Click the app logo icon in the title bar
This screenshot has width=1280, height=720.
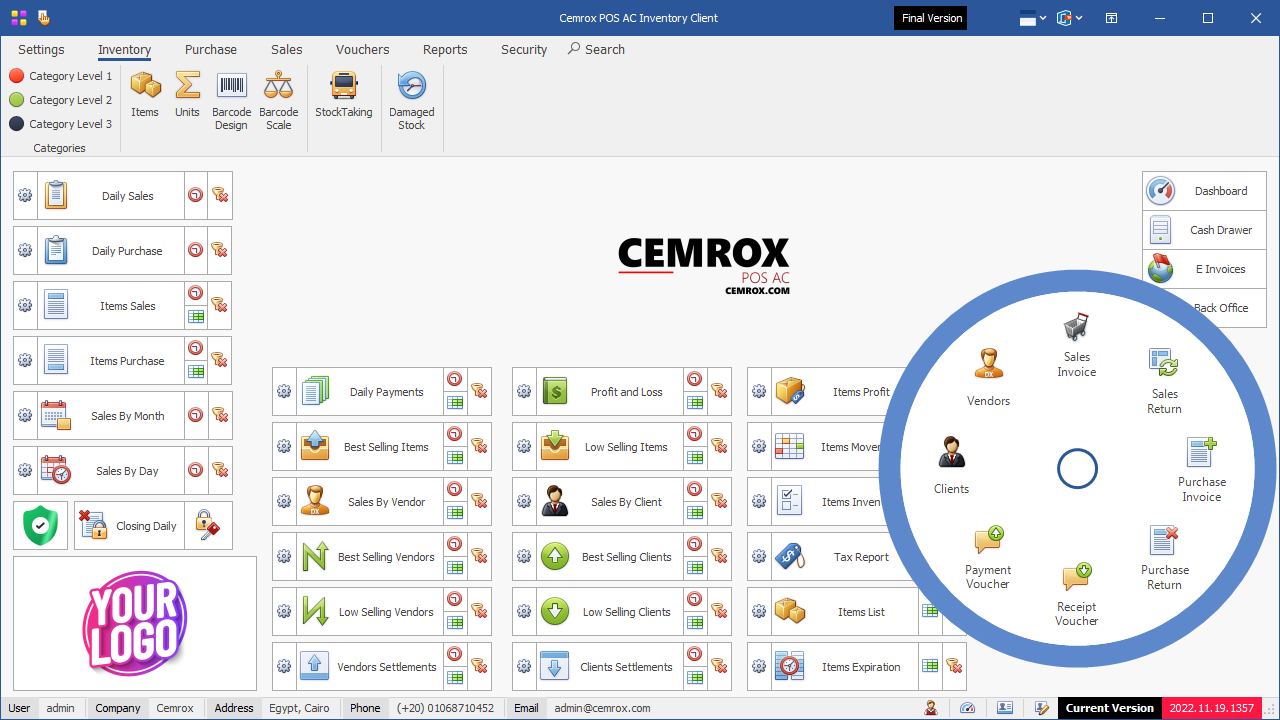point(18,18)
